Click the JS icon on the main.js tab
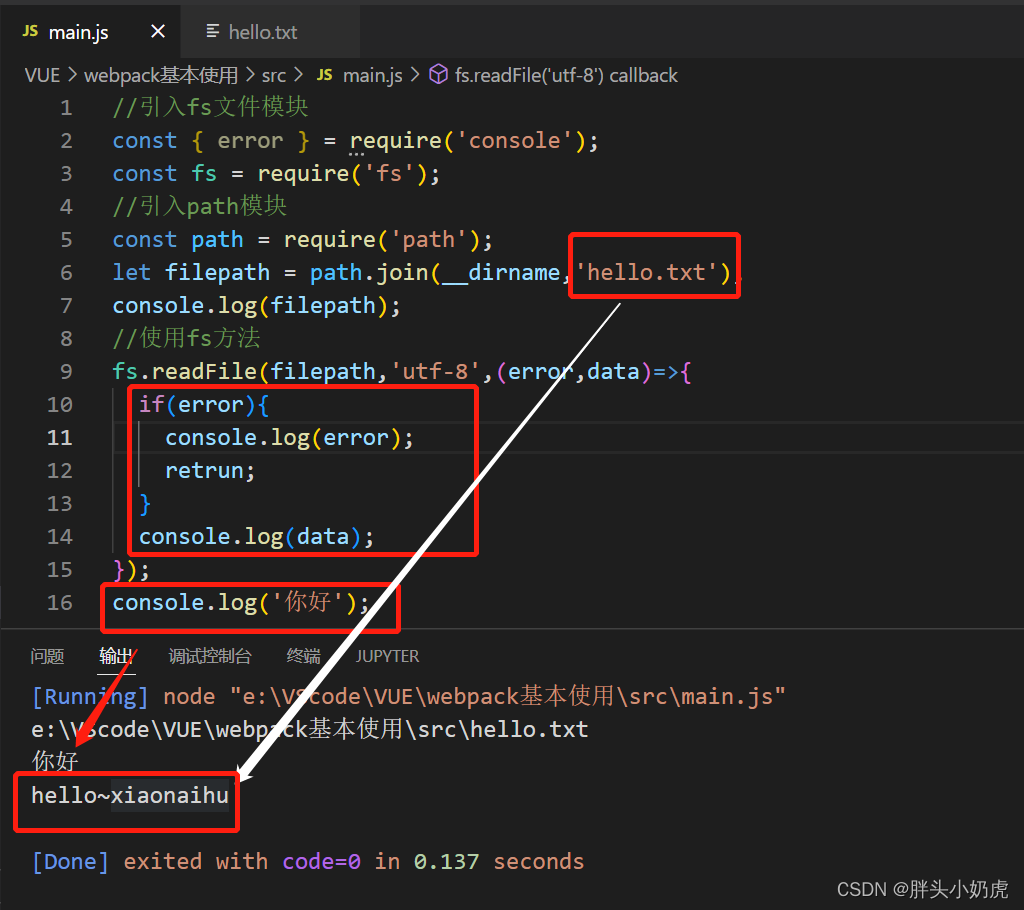Screen dimensions: 1024x910 point(29,31)
